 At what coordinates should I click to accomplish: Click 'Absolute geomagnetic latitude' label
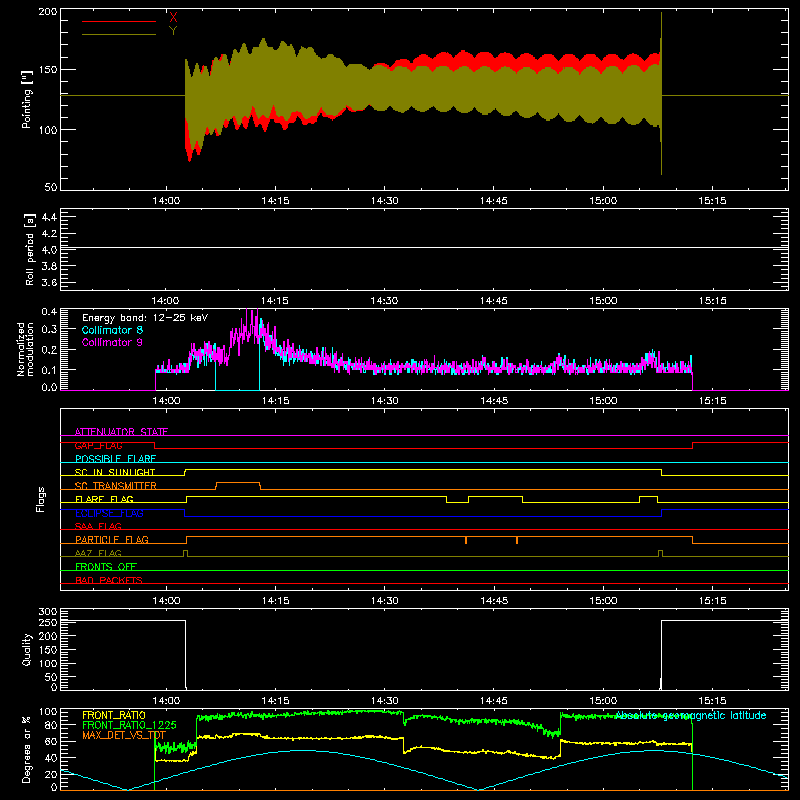(x=691, y=715)
